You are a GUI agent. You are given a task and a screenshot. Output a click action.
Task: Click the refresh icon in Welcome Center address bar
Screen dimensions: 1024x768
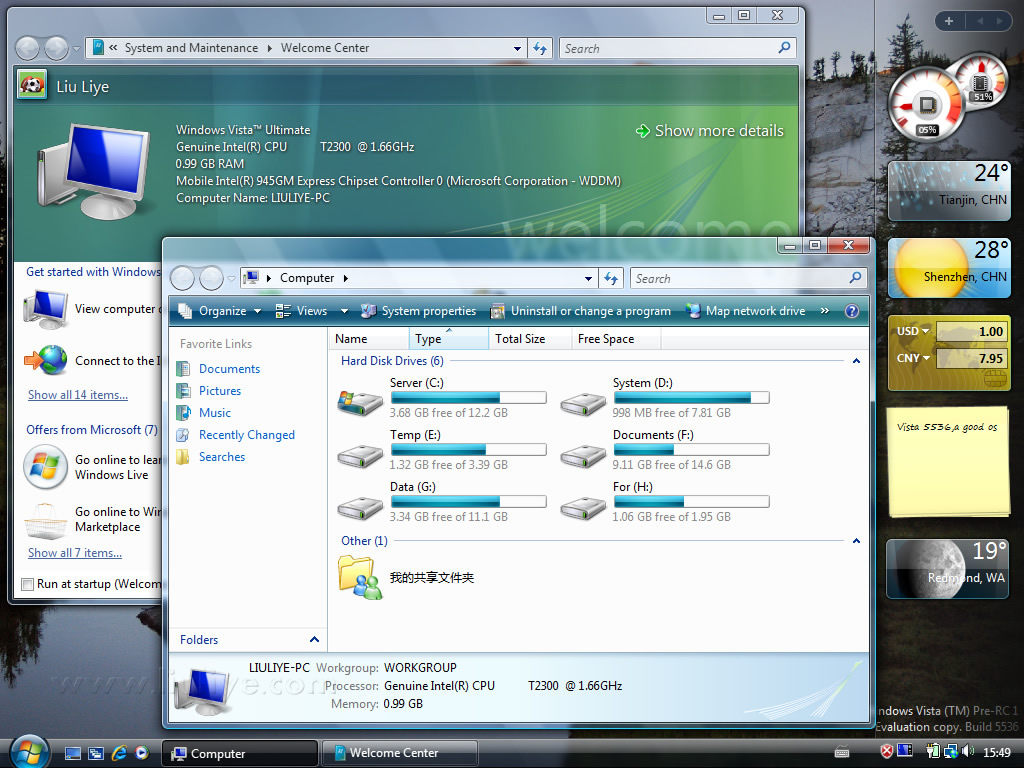point(540,48)
